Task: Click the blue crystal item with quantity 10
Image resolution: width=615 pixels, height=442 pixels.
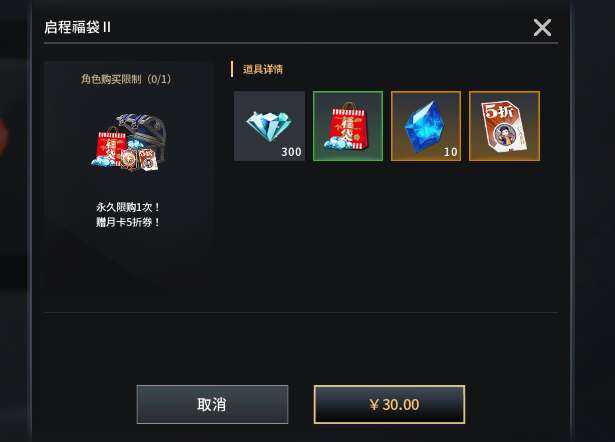Action: coord(426,126)
